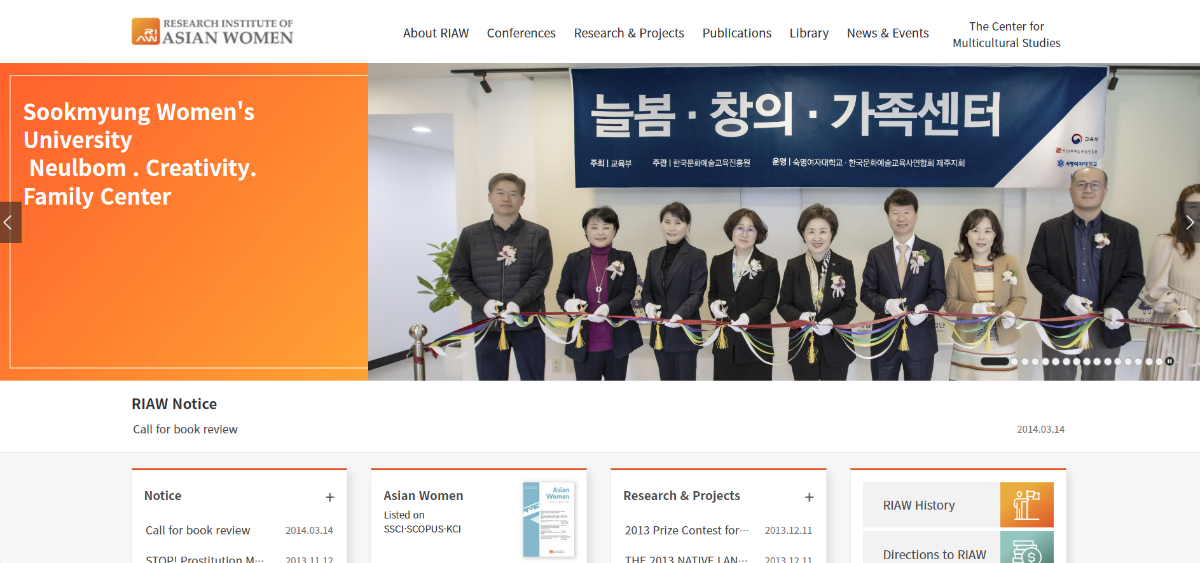Open the Conferences menu
Image resolution: width=1200 pixels, height=563 pixels.
click(521, 33)
